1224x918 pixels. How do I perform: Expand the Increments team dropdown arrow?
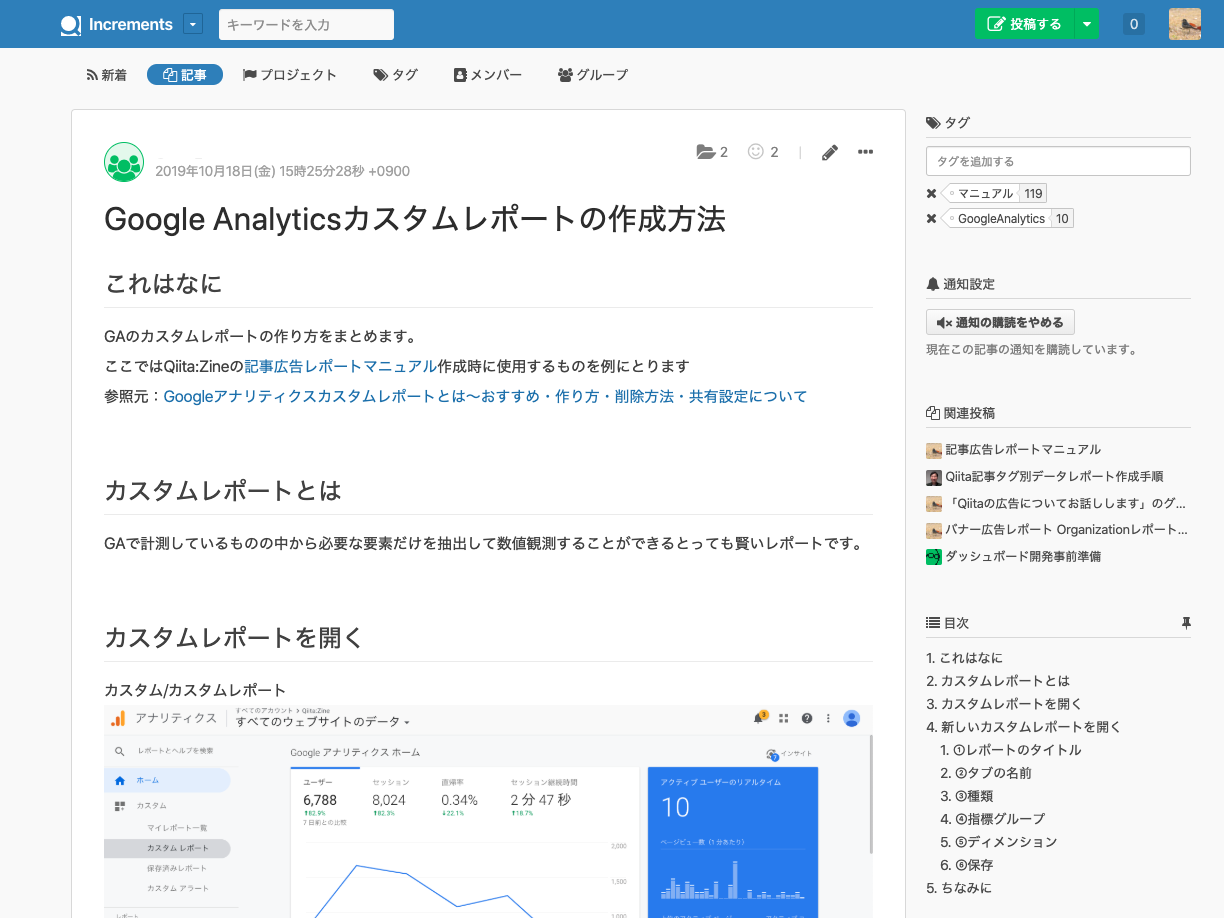(194, 24)
